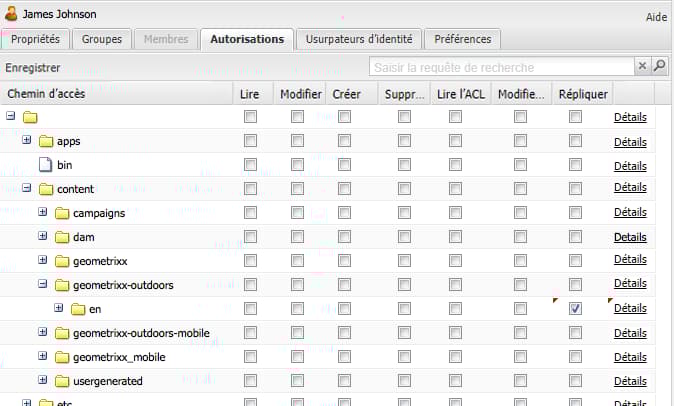Enable Créer for the dam folder

pyautogui.click(x=344, y=237)
